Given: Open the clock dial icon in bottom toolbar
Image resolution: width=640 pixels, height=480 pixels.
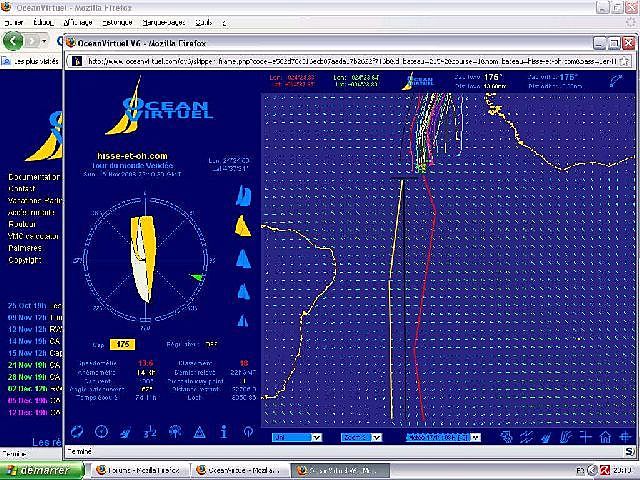Looking at the screenshot, I should click(101, 431).
